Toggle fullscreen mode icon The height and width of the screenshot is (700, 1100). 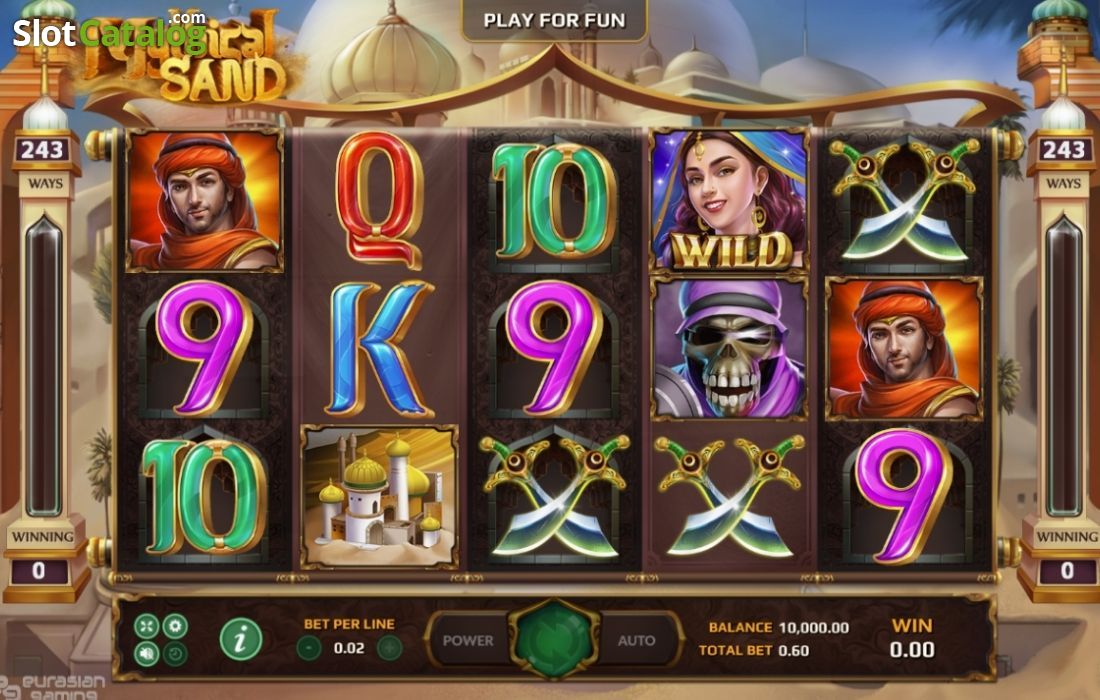(146, 626)
